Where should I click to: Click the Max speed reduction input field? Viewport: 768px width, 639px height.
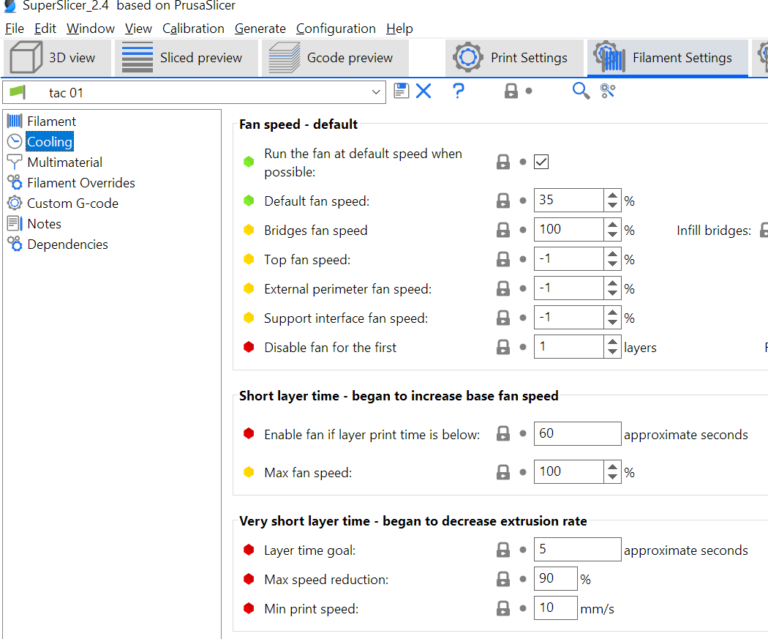555,579
